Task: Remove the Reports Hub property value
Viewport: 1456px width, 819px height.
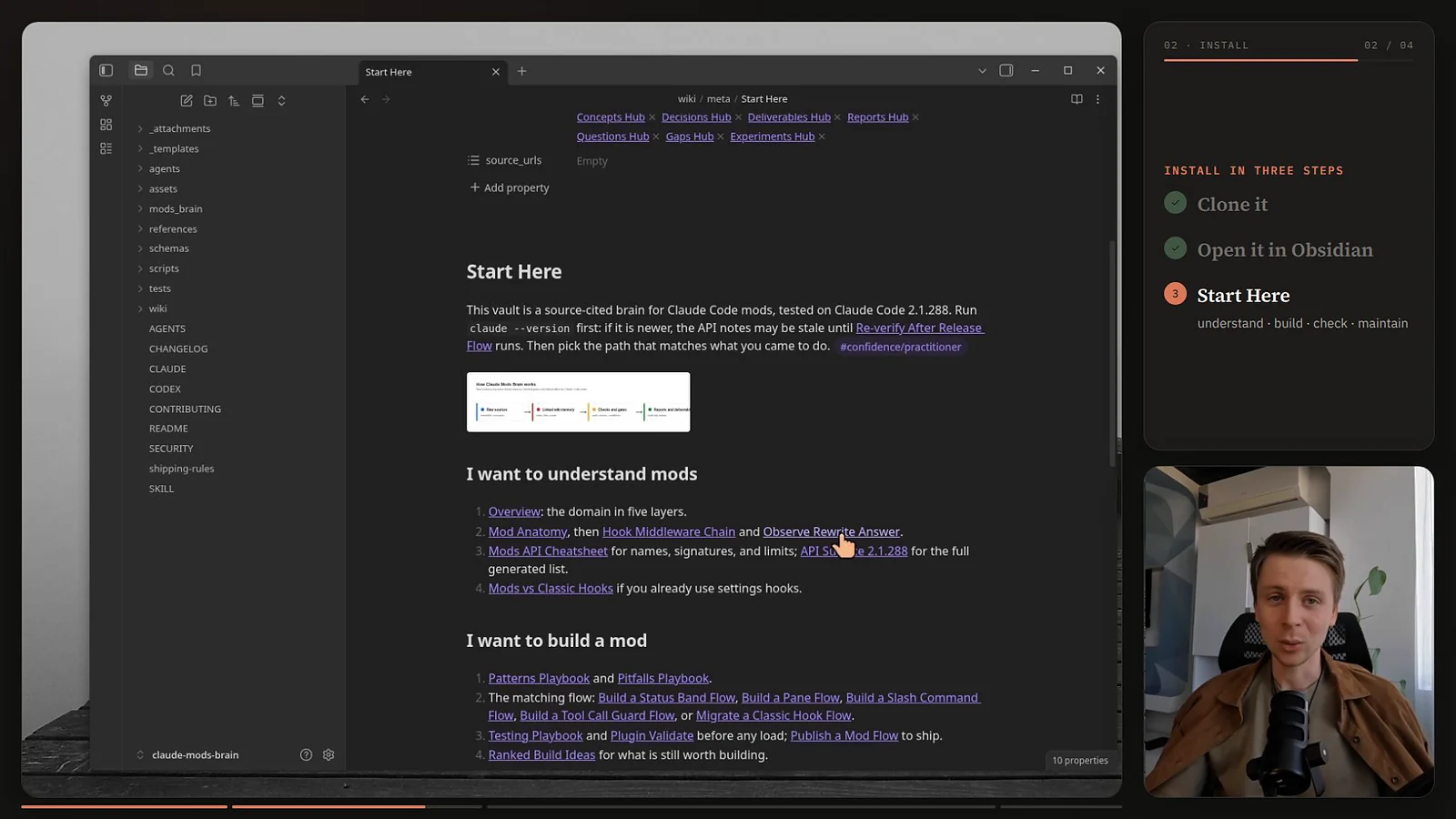Action: click(x=915, y=117)
